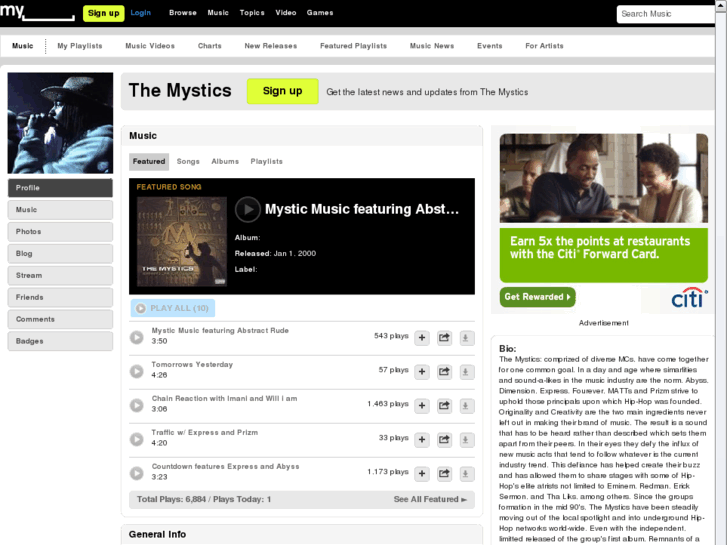
Task: Play Traffic w/ Express and Prizm
Action: (x=136, y=439)
